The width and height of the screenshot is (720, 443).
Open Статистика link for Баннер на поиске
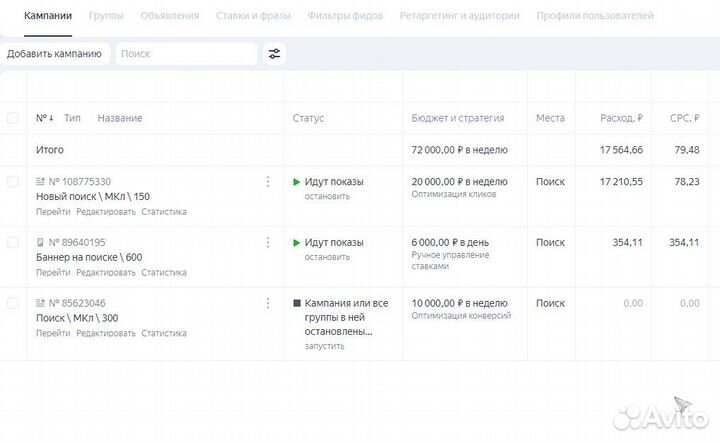[x=163, y=272]
